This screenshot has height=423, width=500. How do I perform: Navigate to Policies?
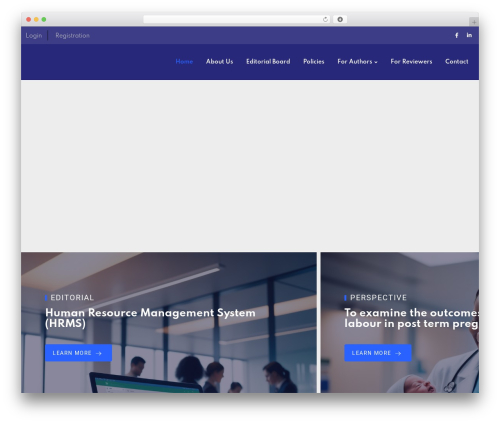314,62
